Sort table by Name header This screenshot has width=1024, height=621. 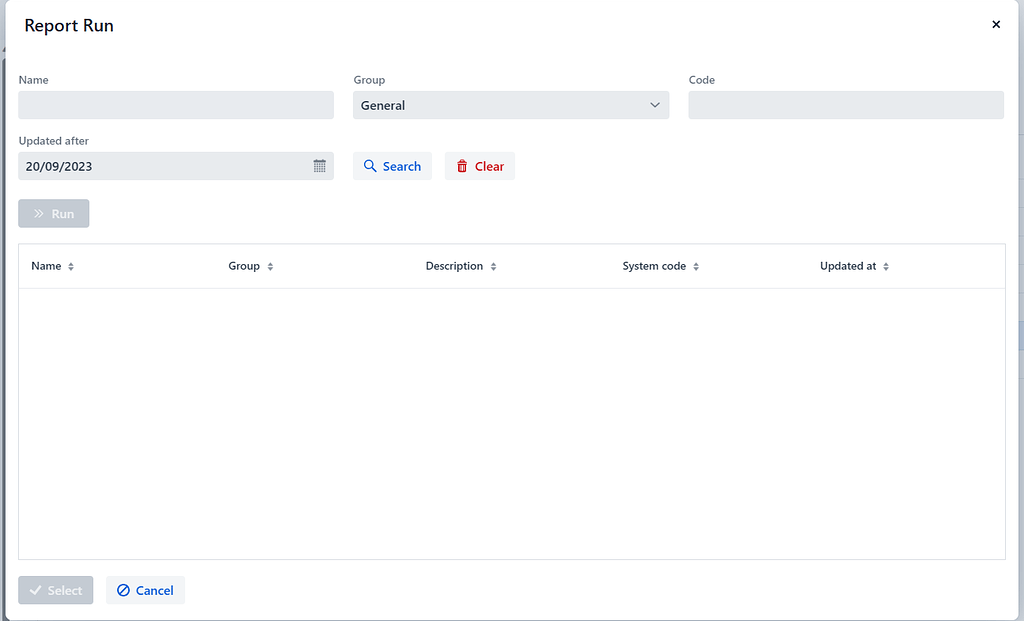[46, 266]
